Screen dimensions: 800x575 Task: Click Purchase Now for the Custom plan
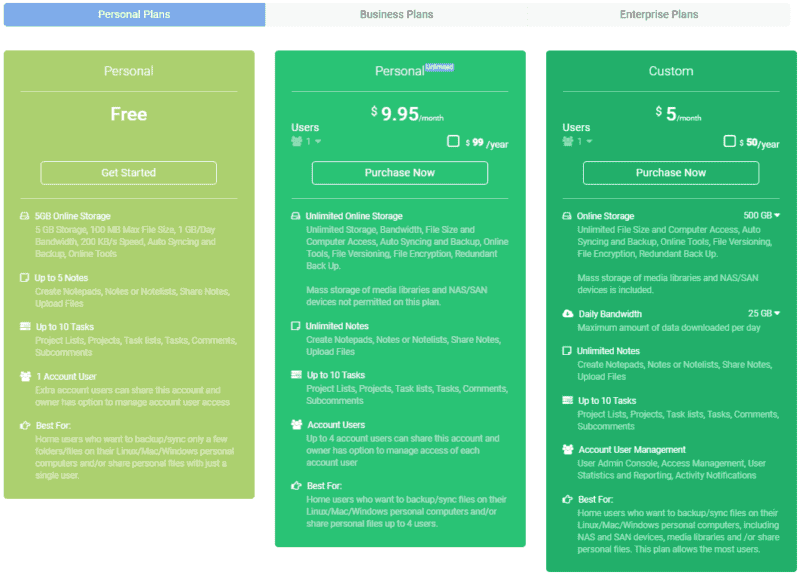point(671,173)
